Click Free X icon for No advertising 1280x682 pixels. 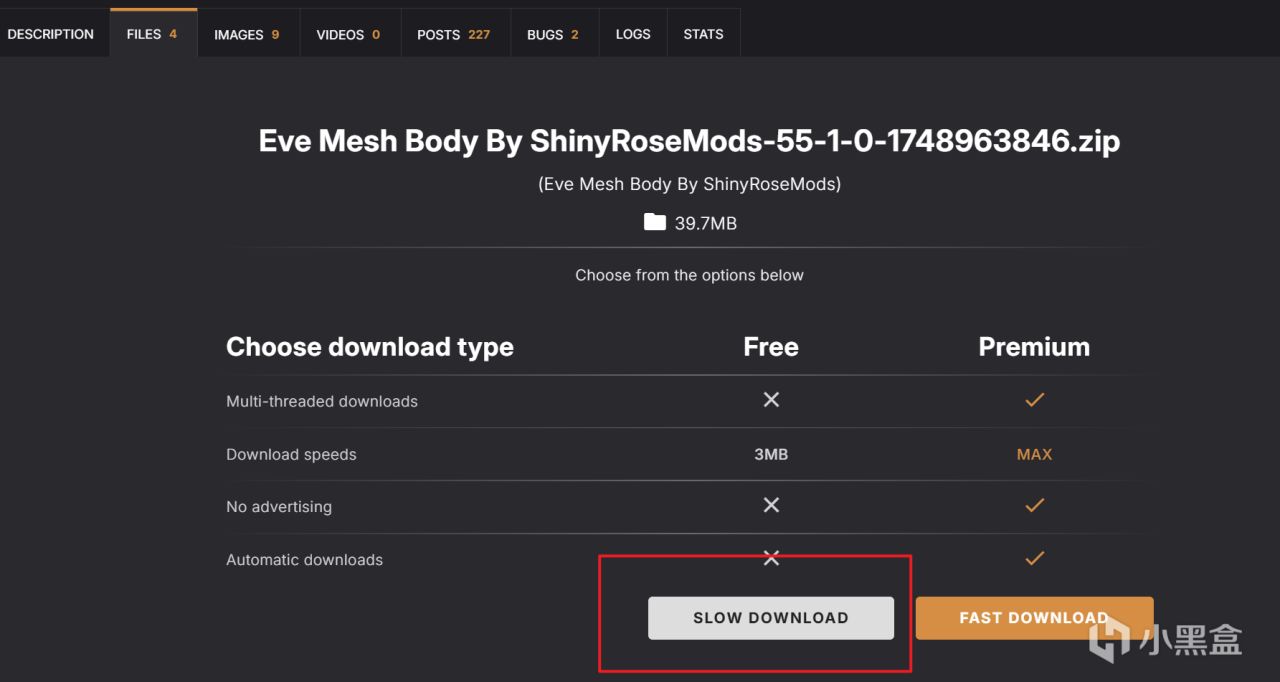click(x=771, y=506)
